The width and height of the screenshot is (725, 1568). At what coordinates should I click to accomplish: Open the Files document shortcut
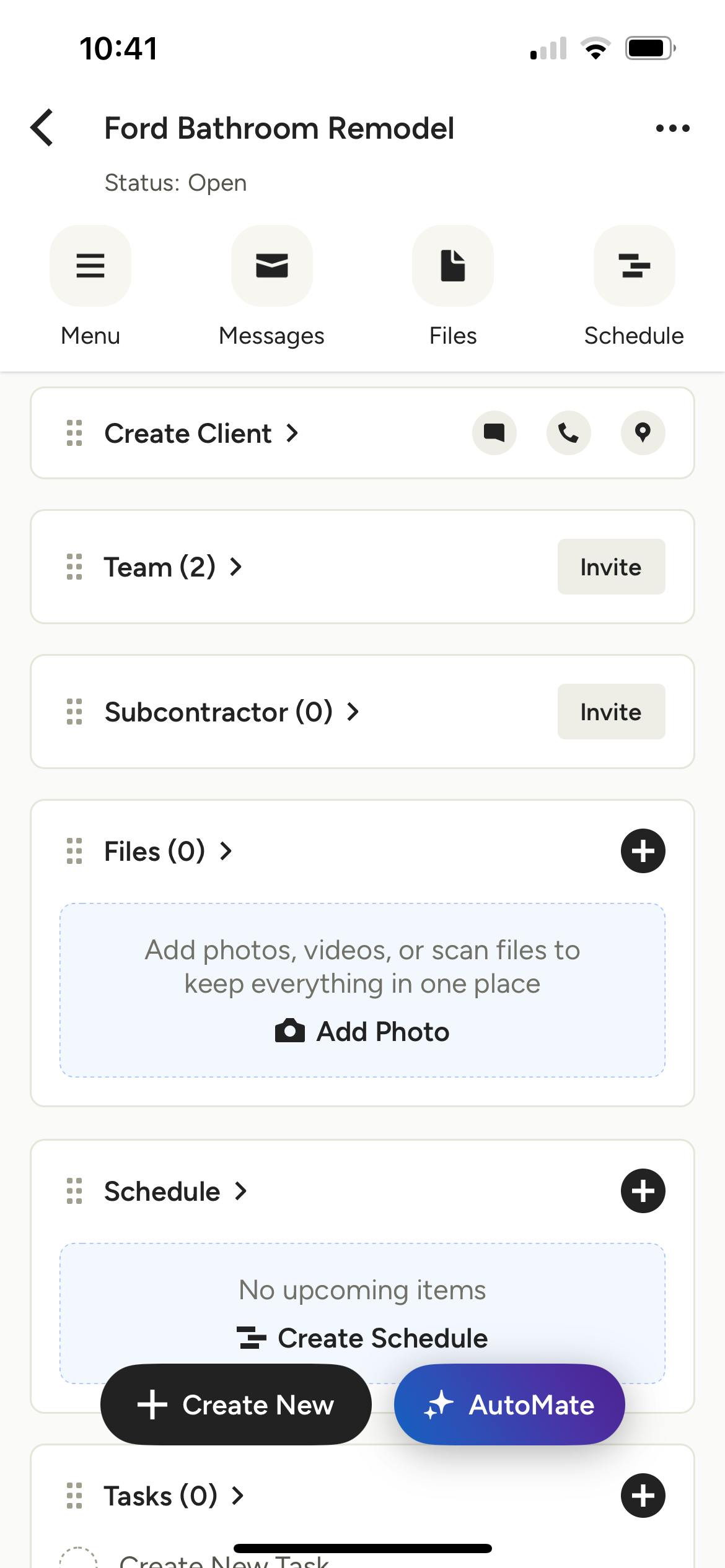452,266
